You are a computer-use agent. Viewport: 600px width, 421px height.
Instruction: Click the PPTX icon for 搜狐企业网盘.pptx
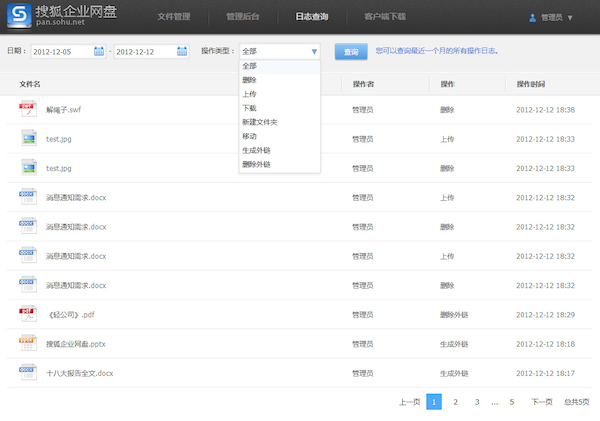click(x=27, y=343)
